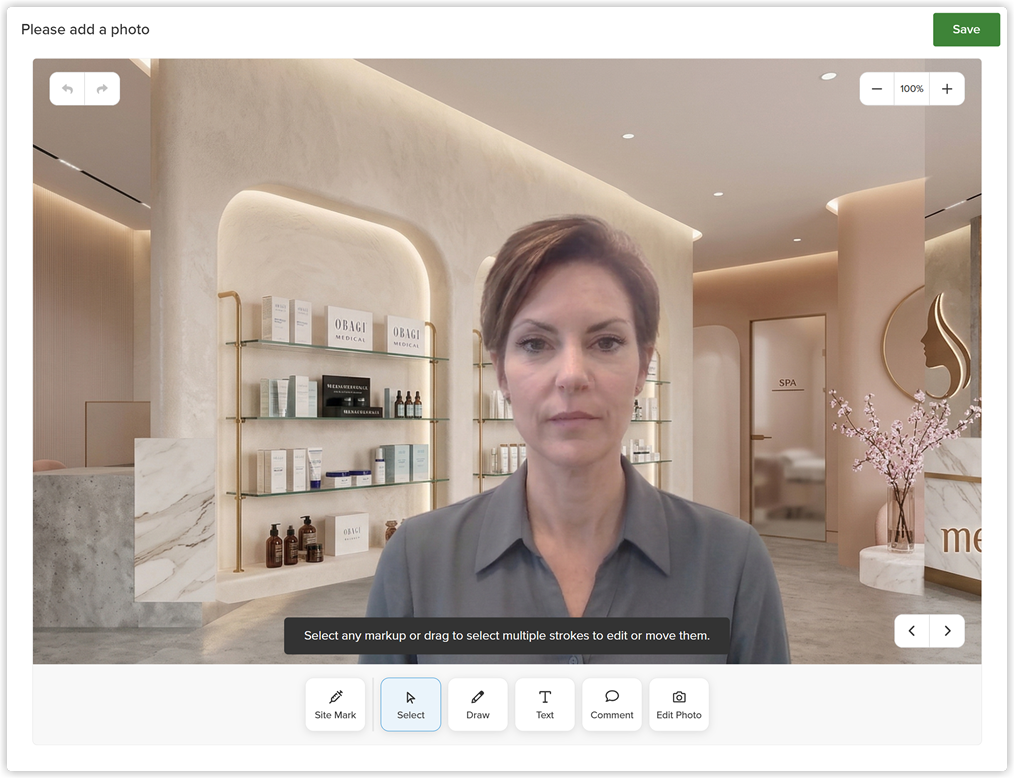Image resolution: width=1015 pixels, height=779 pixels.
Task: Go to the previous photo
Action: coord(912,631)
